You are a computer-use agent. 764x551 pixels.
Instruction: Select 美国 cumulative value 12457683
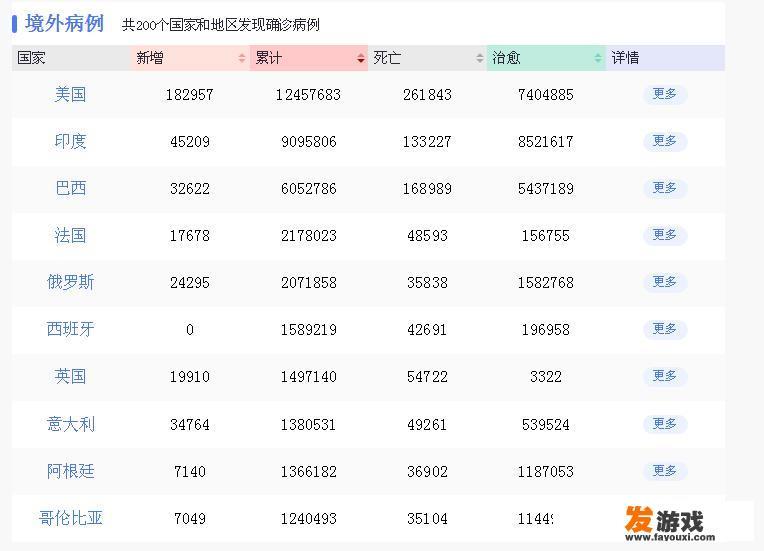(x=308, y=95)
